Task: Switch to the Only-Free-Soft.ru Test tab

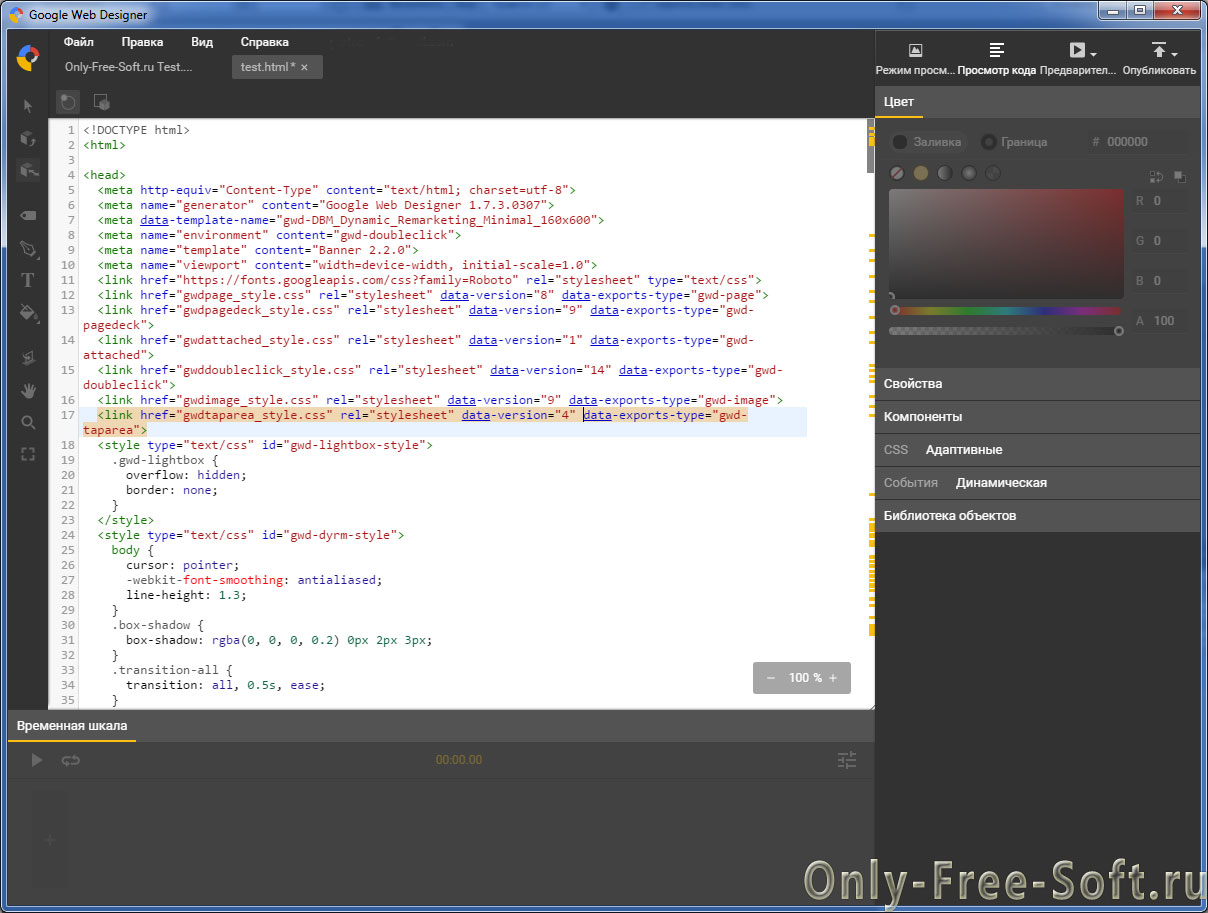Action: click(128, 67)
